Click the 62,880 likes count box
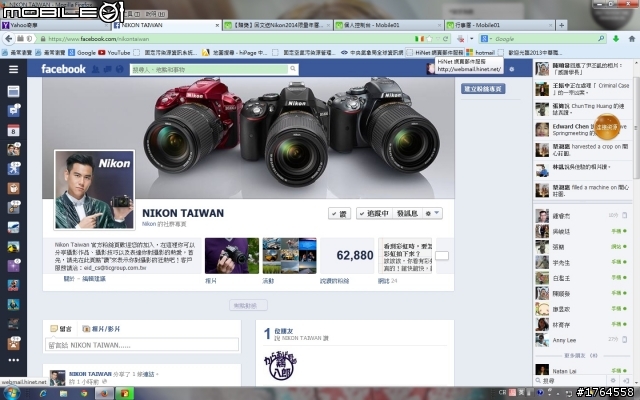 tap(347, 256)
